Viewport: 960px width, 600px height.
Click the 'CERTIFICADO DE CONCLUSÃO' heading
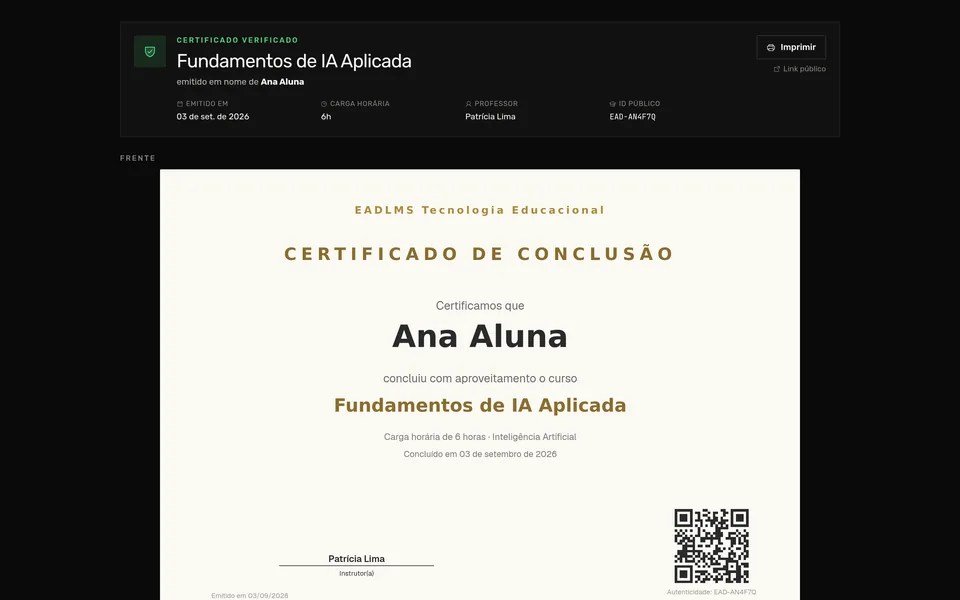pos(480,253)
